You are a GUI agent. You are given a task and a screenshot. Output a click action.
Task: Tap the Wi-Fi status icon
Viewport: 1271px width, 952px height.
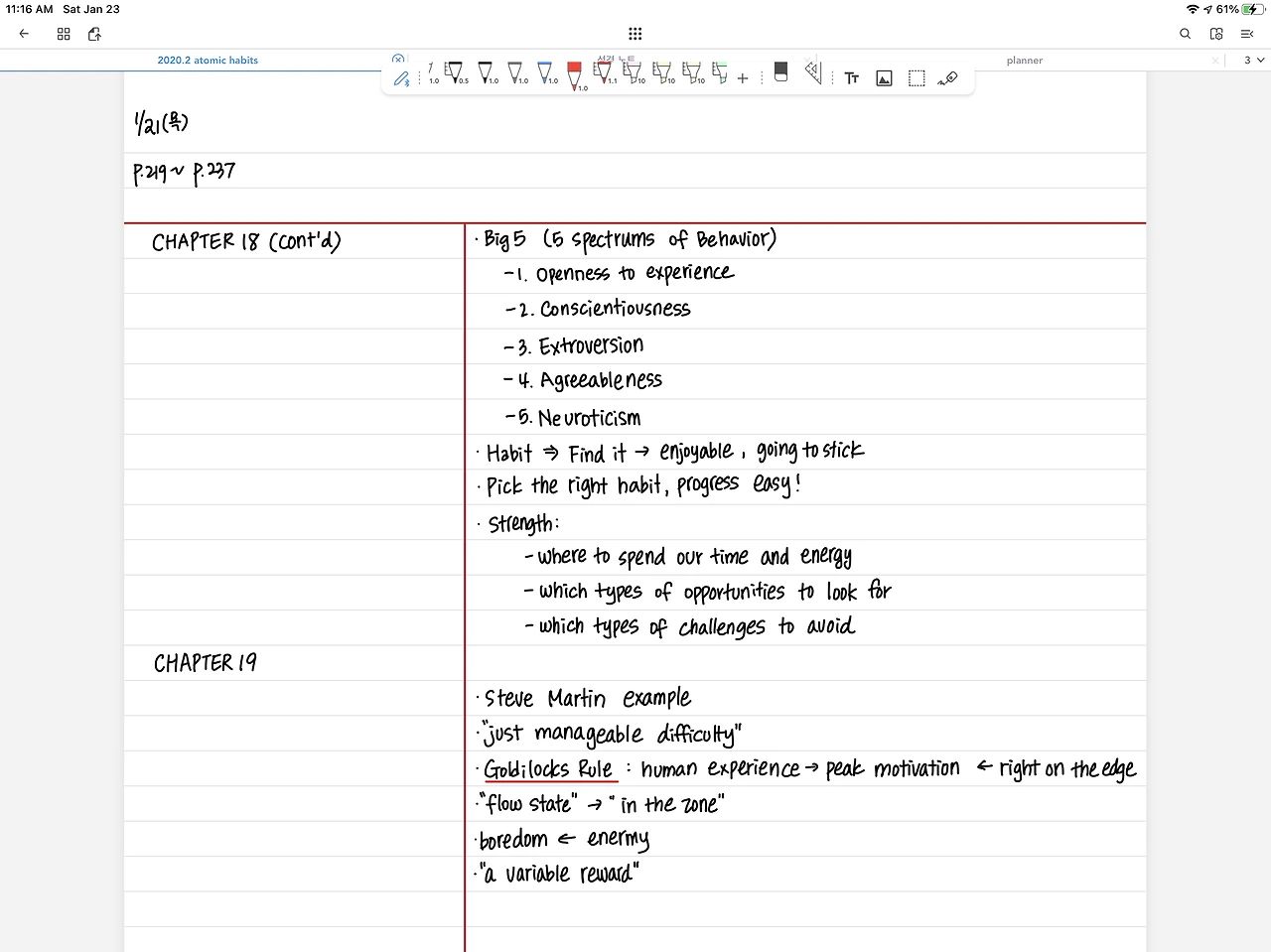coord(1193,9)
